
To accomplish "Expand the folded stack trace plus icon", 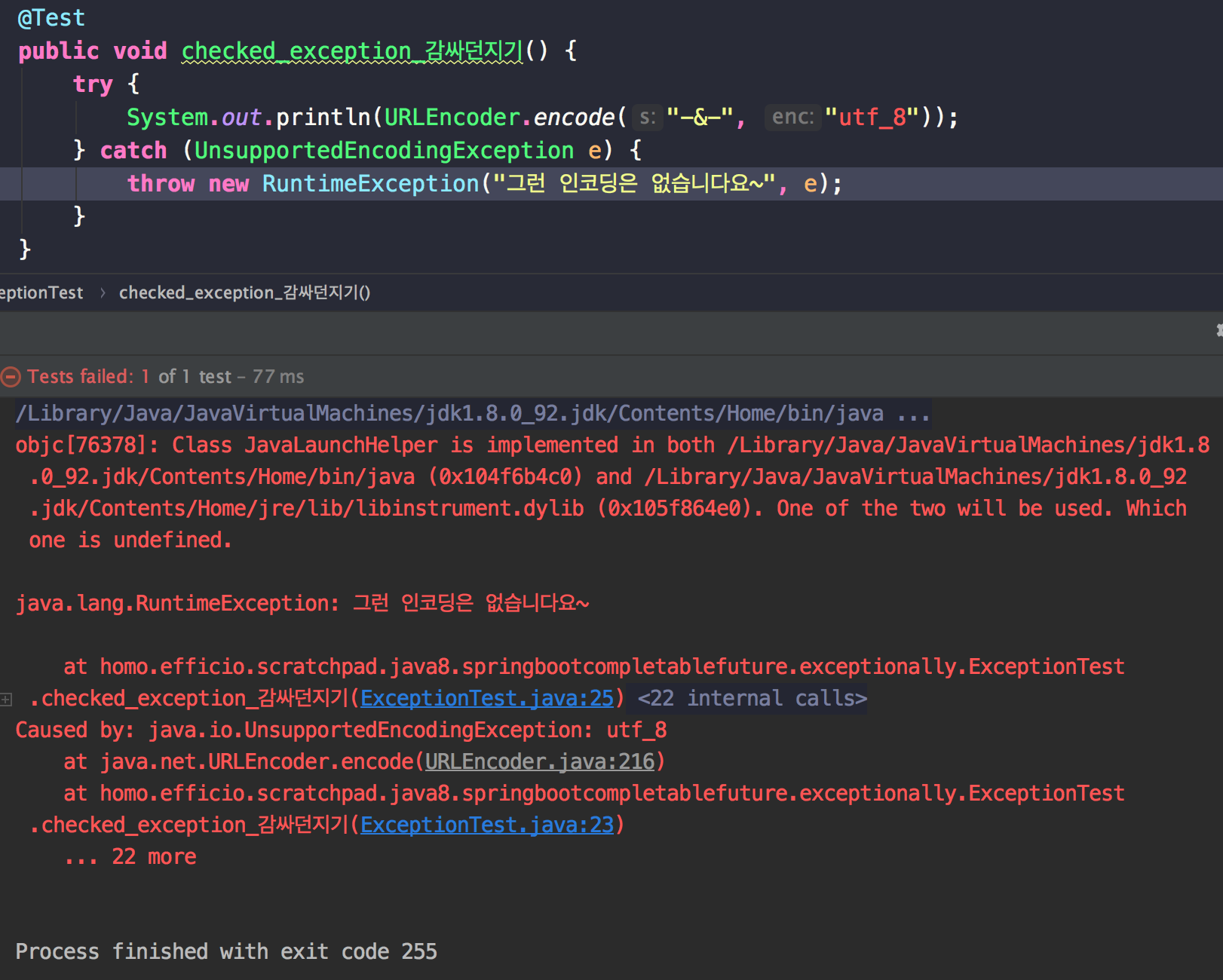I will tap(6, 700).
